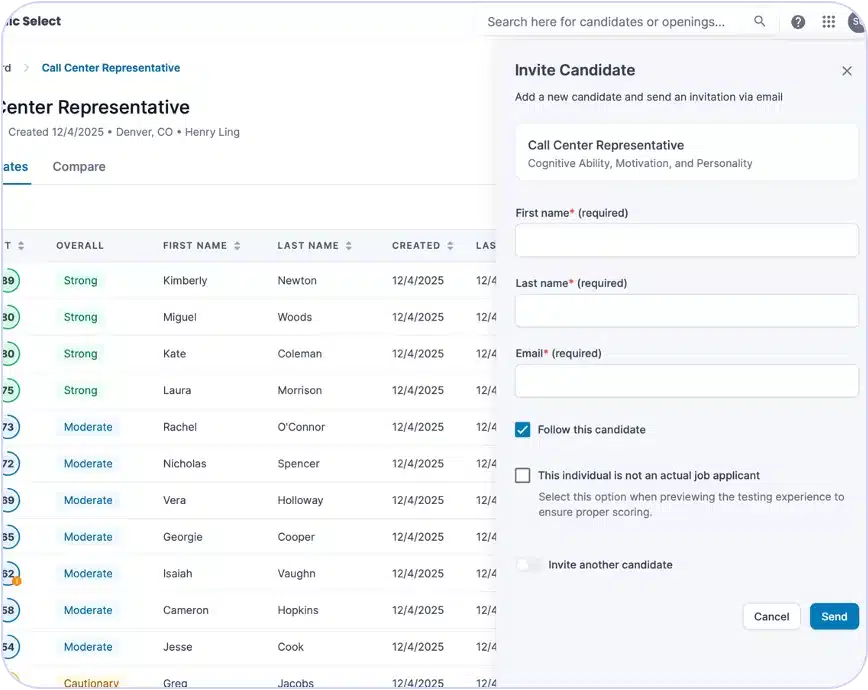Select last name O'Connor
The image size is (868, 690).
coord(301,426)
